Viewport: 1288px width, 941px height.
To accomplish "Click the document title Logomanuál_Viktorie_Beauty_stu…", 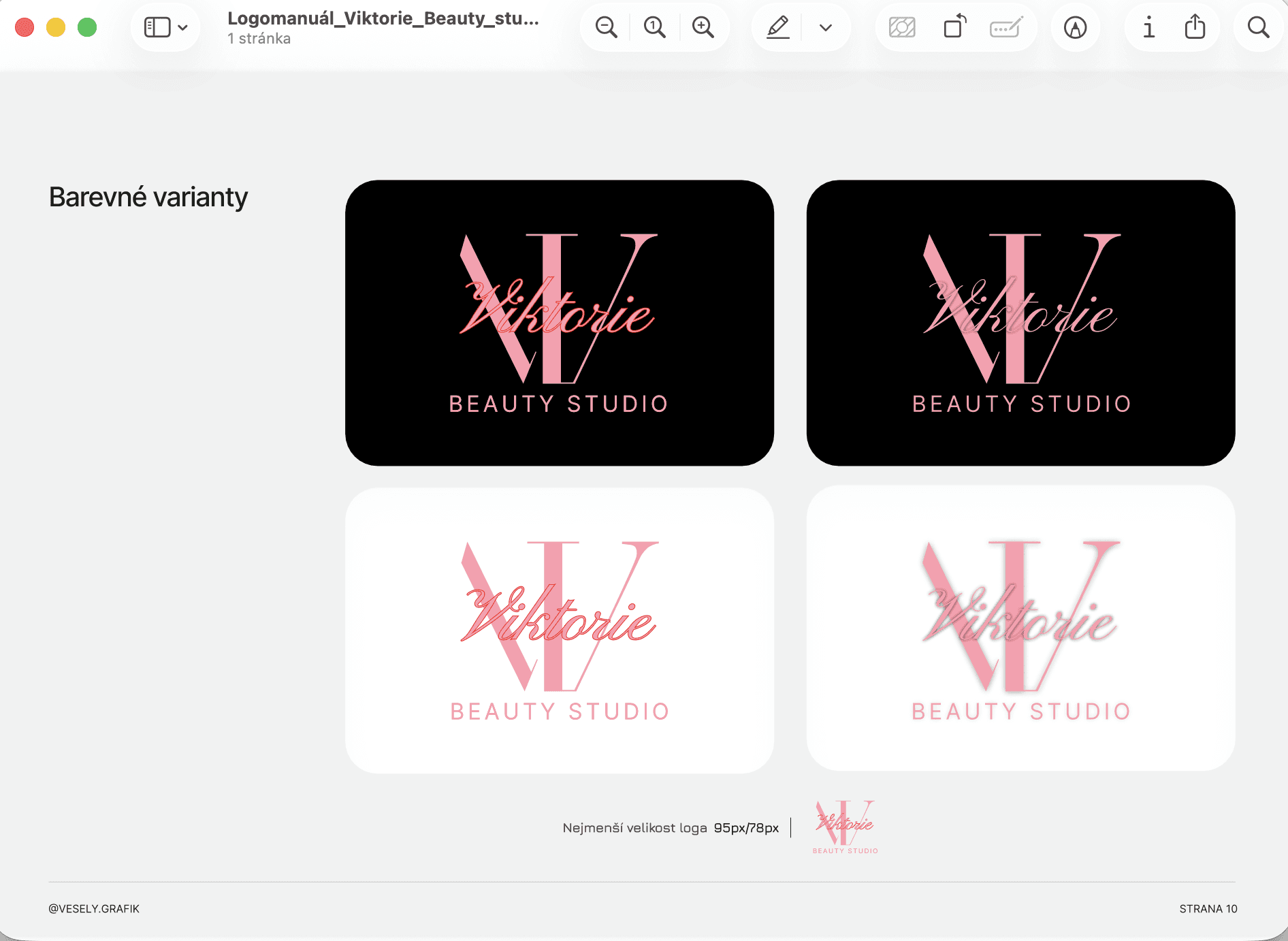I will click(383, 18).
